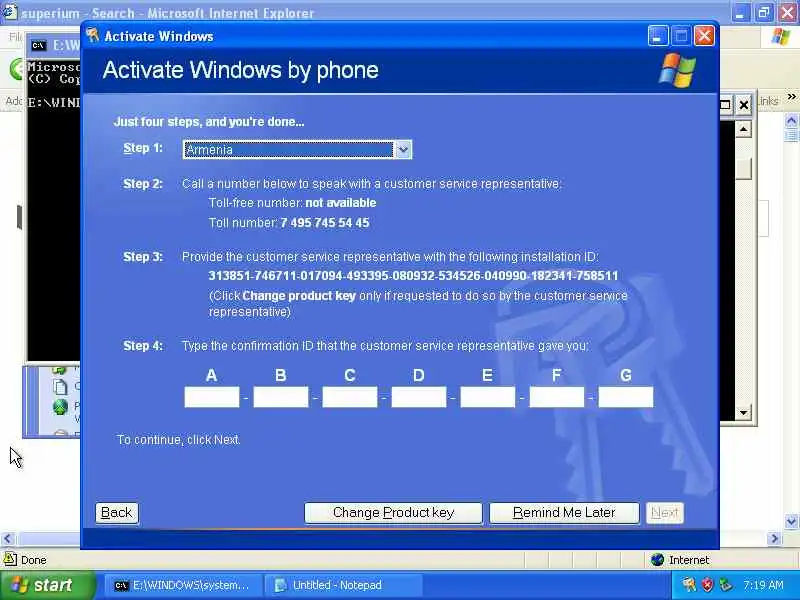Click the 7:19 AM system clock
Viewport: 800px width, 600px height.
(x=763, y=585)
